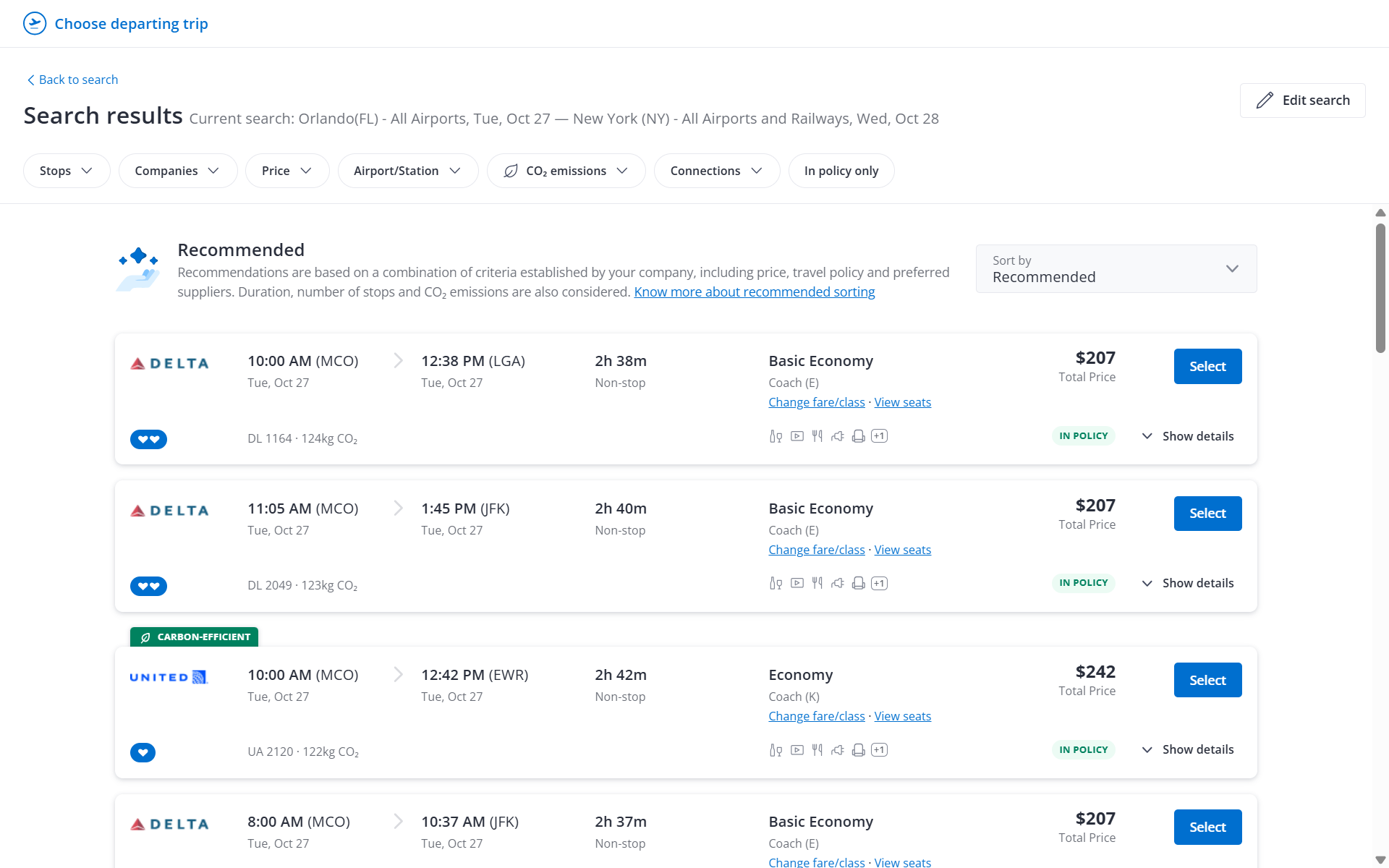
Task: Open the Airport/Station filter menu
Action: click(407, 171)
